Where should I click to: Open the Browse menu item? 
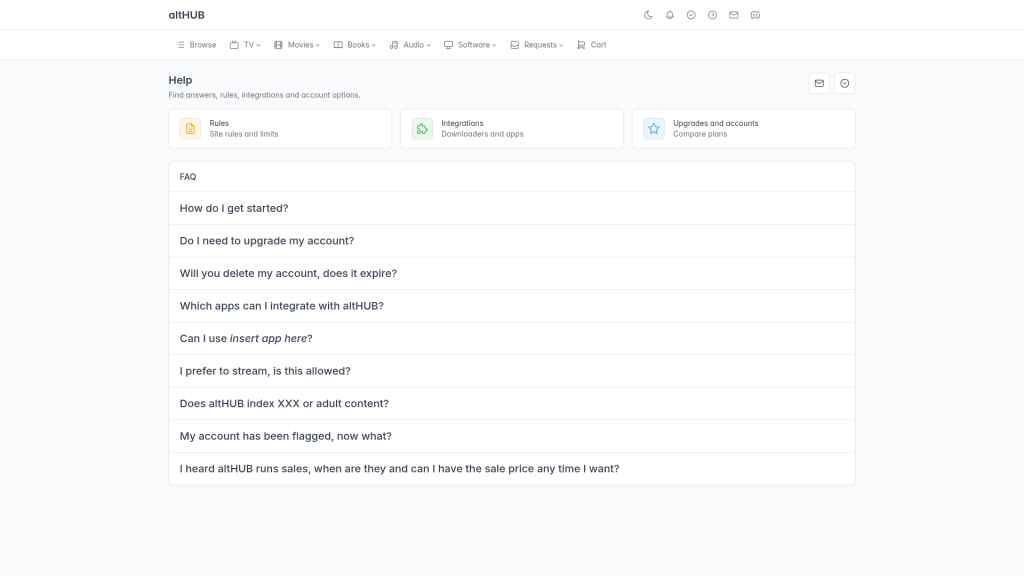(x=197, y=45)
